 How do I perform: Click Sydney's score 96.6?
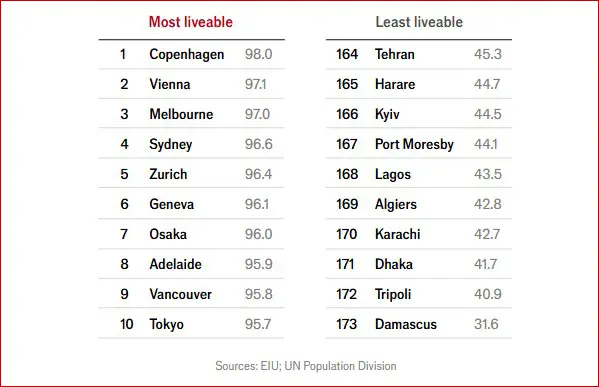(259, 144)
